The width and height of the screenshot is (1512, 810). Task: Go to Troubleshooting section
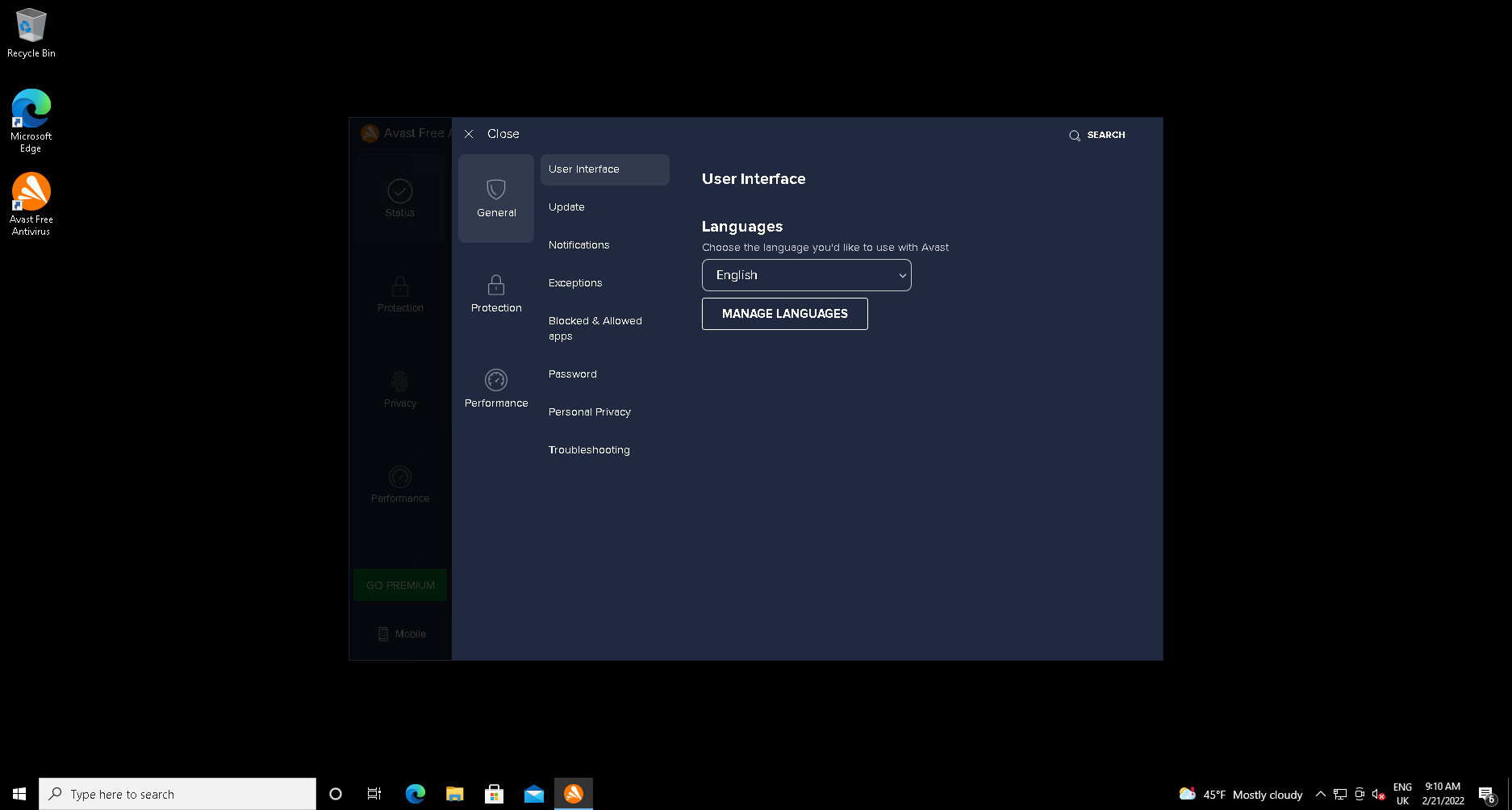pos(605,450)
